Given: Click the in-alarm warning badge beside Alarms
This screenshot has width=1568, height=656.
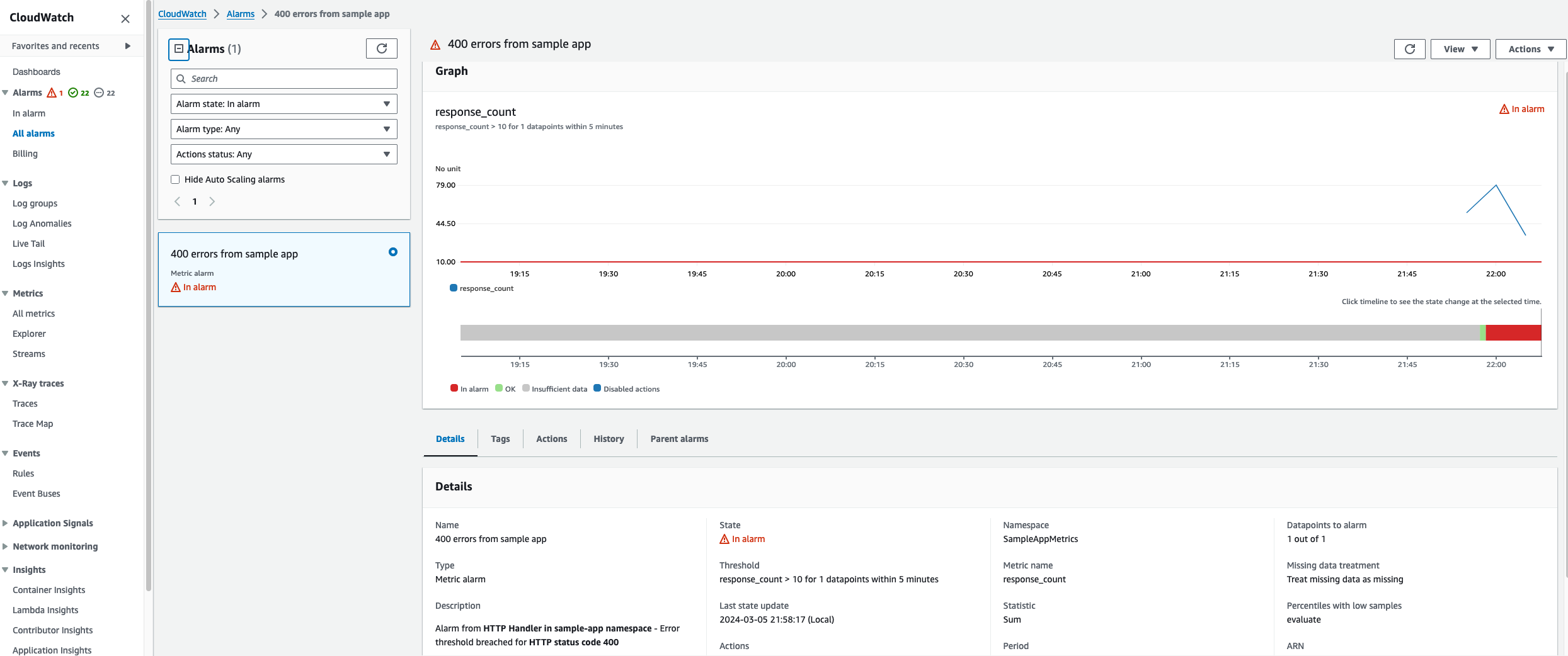Looking at the screenshot, I should pyautogui.click(x=55, y=93).
